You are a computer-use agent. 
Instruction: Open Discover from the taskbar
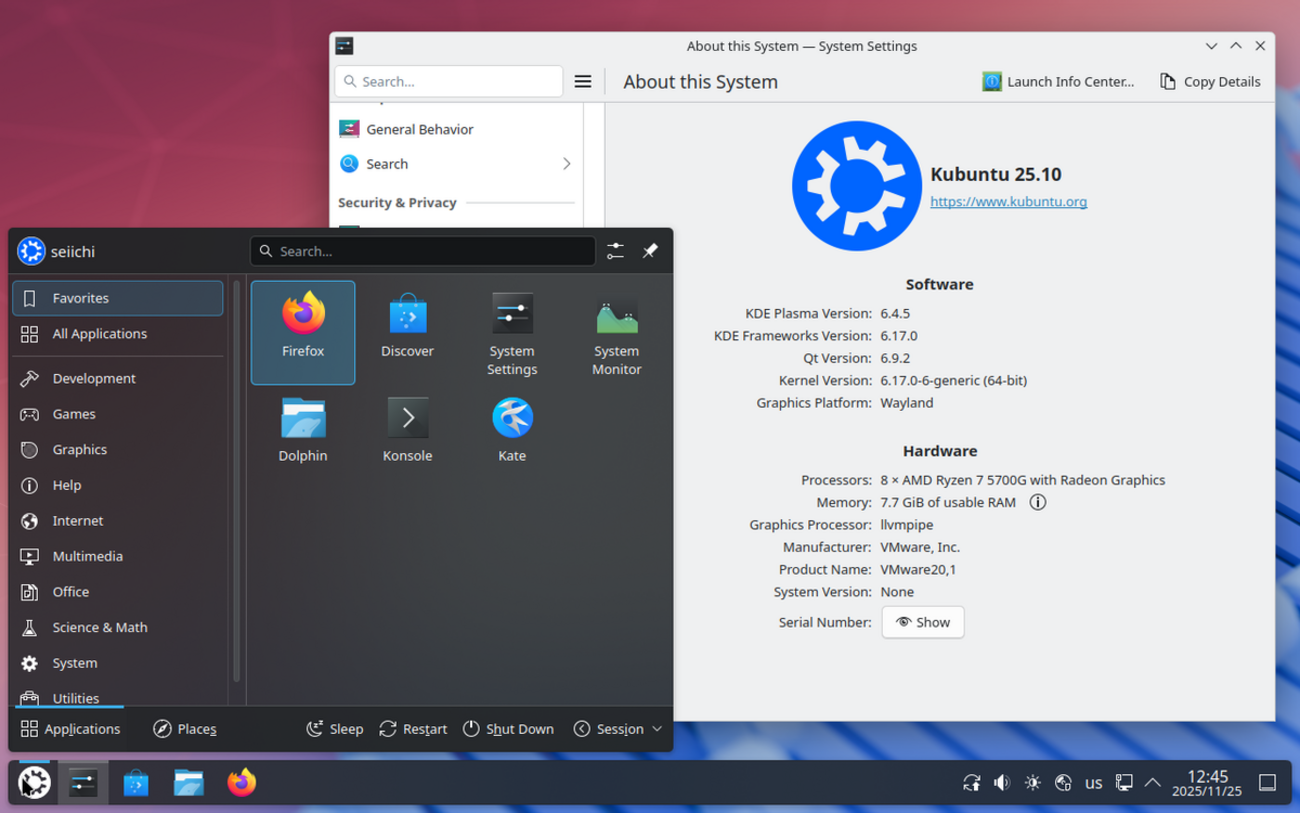[136, 782]
